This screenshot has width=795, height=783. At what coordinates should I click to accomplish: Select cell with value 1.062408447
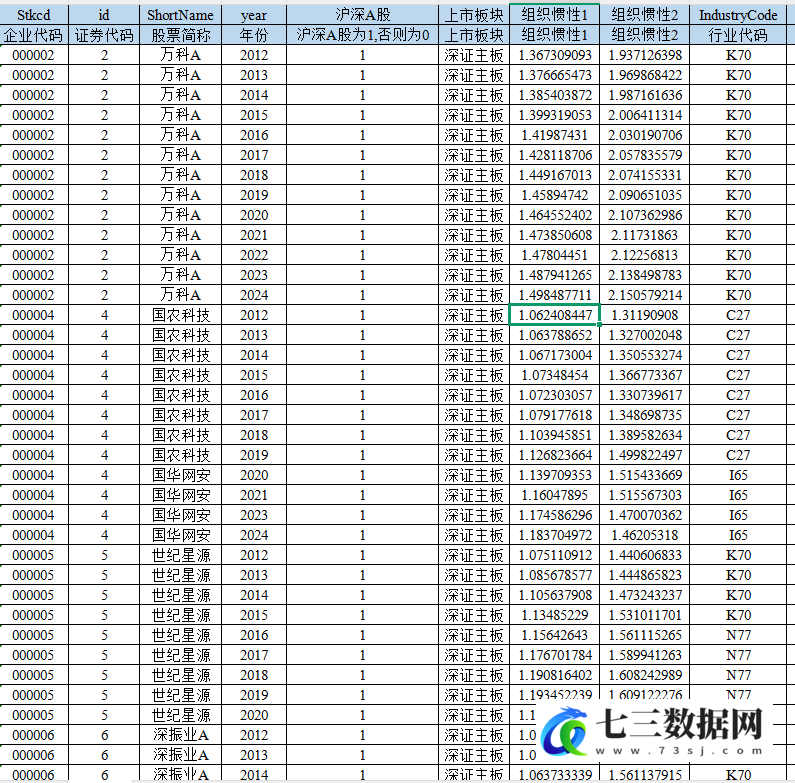pyautogui.click(x=555, y=315)
